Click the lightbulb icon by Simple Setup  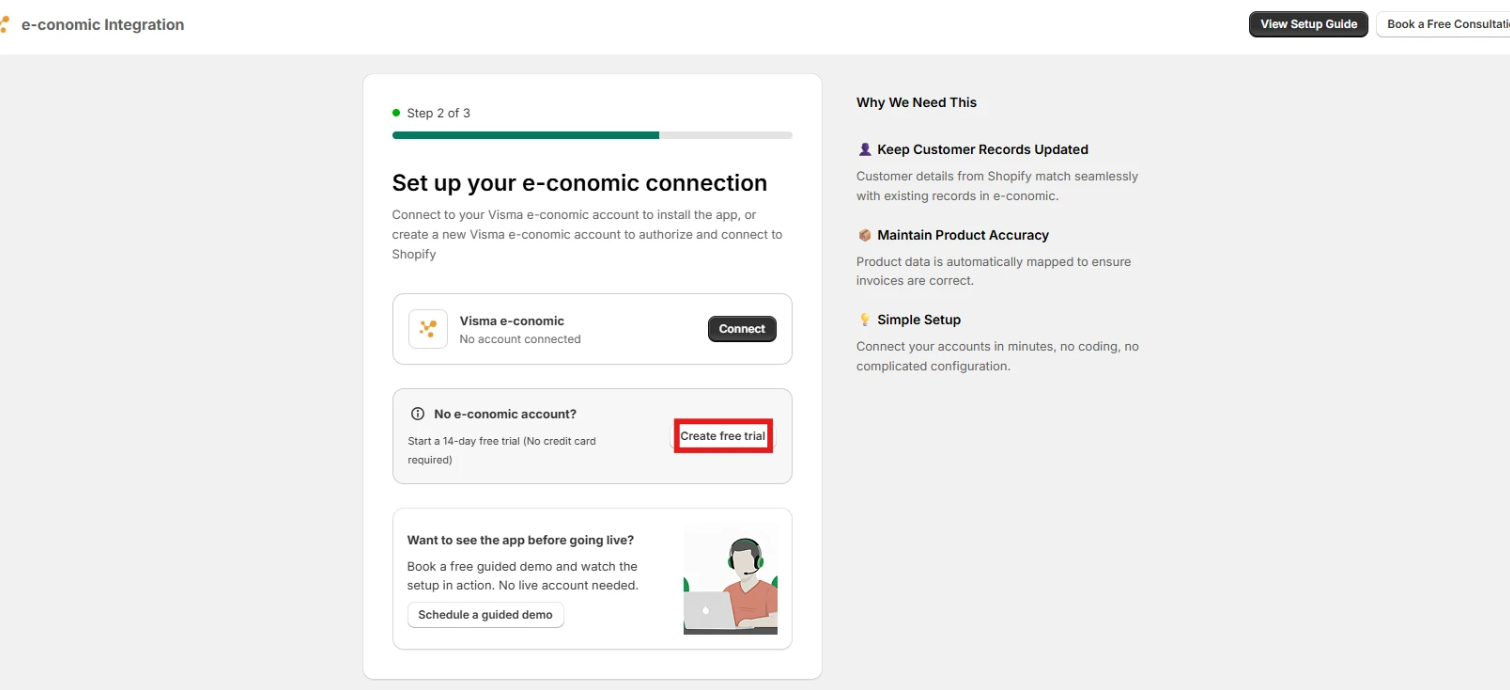865,320
